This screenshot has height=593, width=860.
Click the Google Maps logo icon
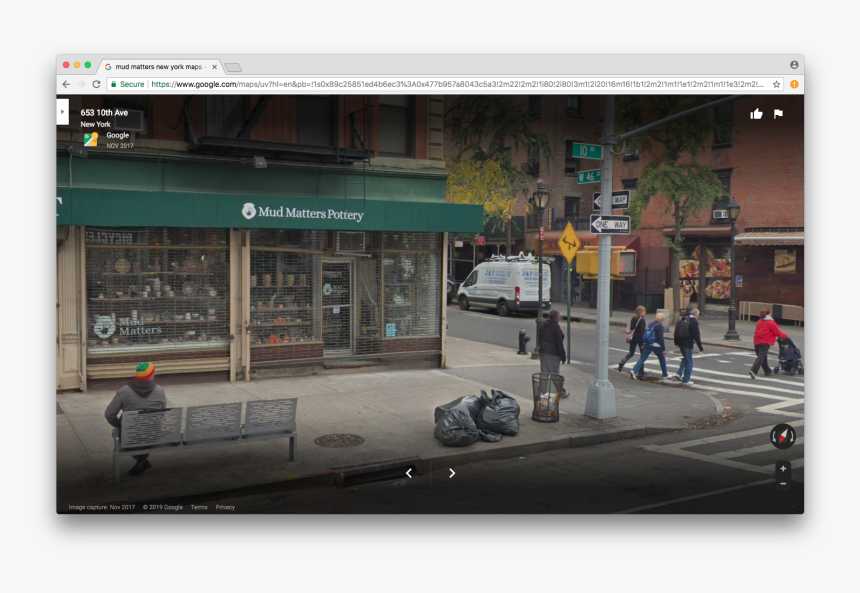click(x=91, y=139)
